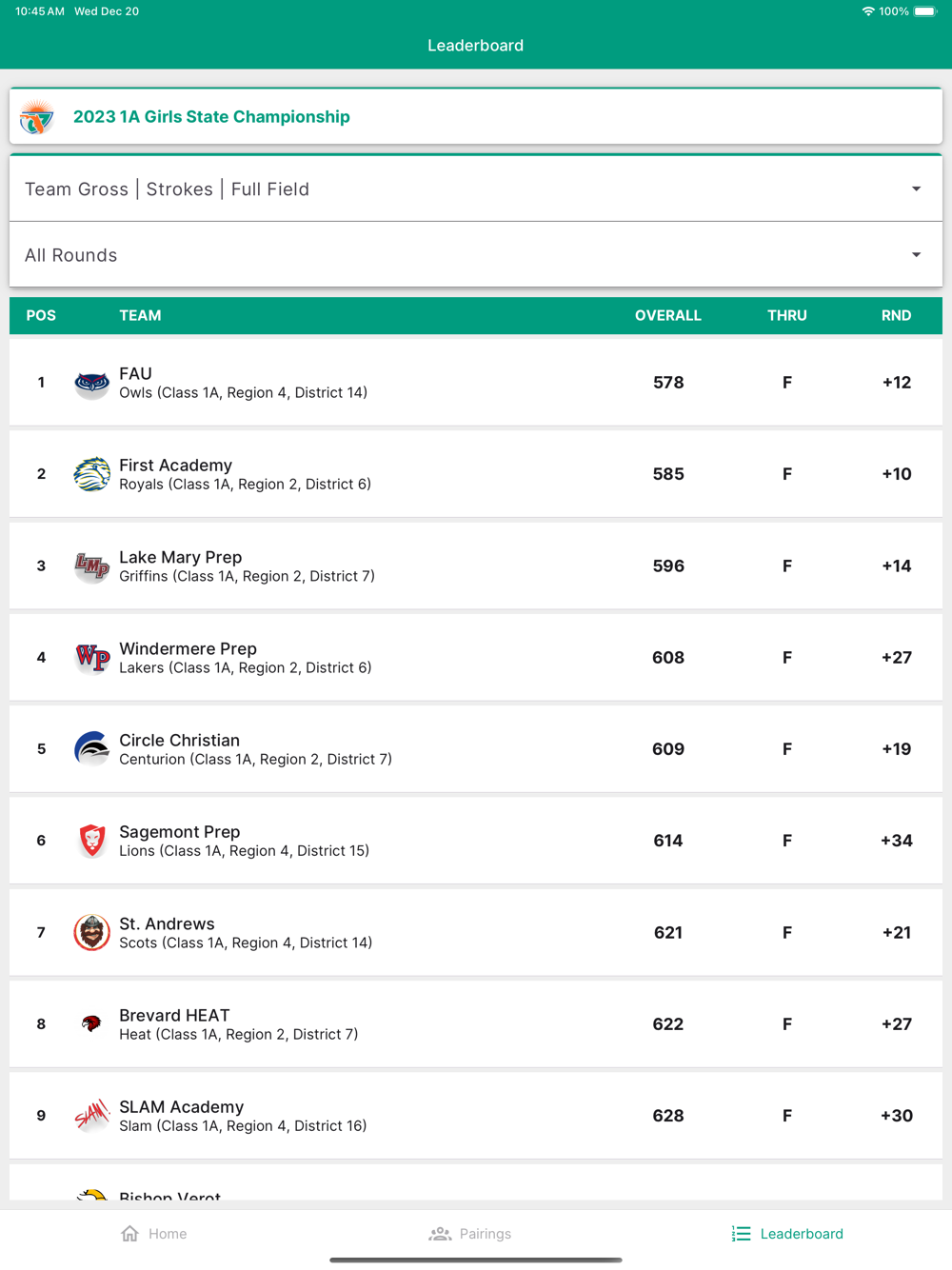Sort by the OVERALL column header
Screen dimensions: 952x1270
(x=667, y=315)
